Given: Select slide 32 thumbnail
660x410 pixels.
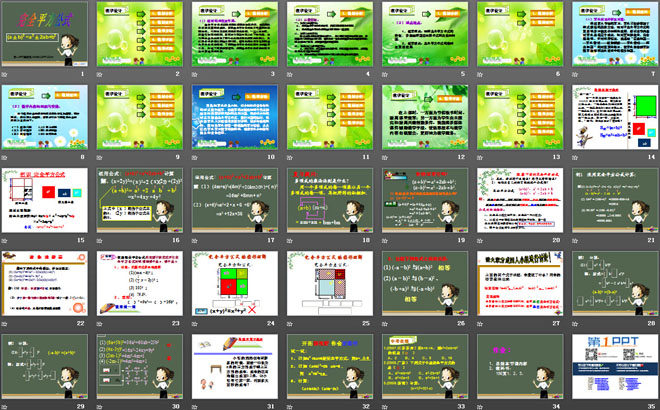Looking at the screenshot, I should click(x=330, y=366).
